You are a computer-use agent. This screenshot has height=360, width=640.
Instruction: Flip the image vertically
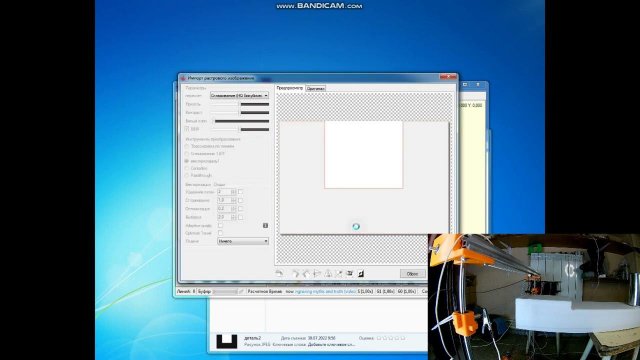(328, 273)
